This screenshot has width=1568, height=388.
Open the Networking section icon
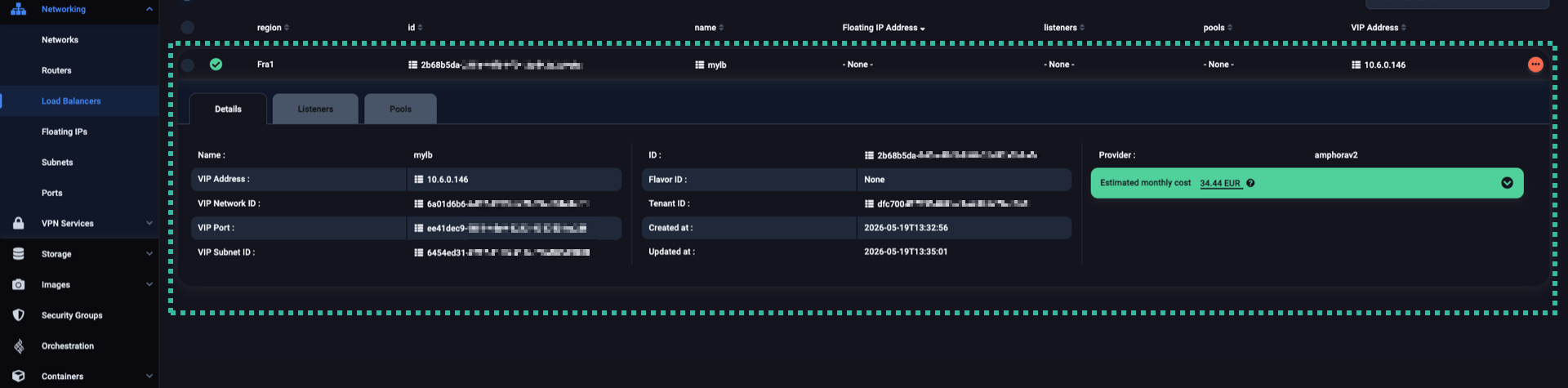[18, 9]
